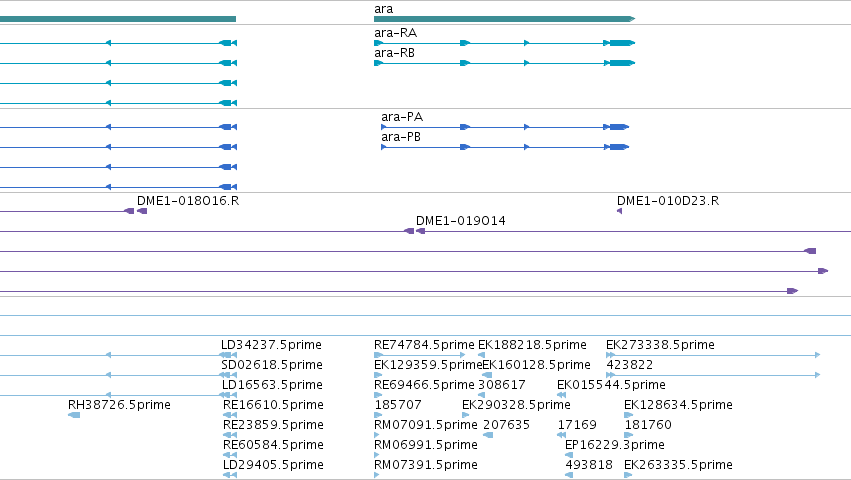
Task: Open EST SD02618.5prime
Action: pyautogui.click(x=272, y=365)
